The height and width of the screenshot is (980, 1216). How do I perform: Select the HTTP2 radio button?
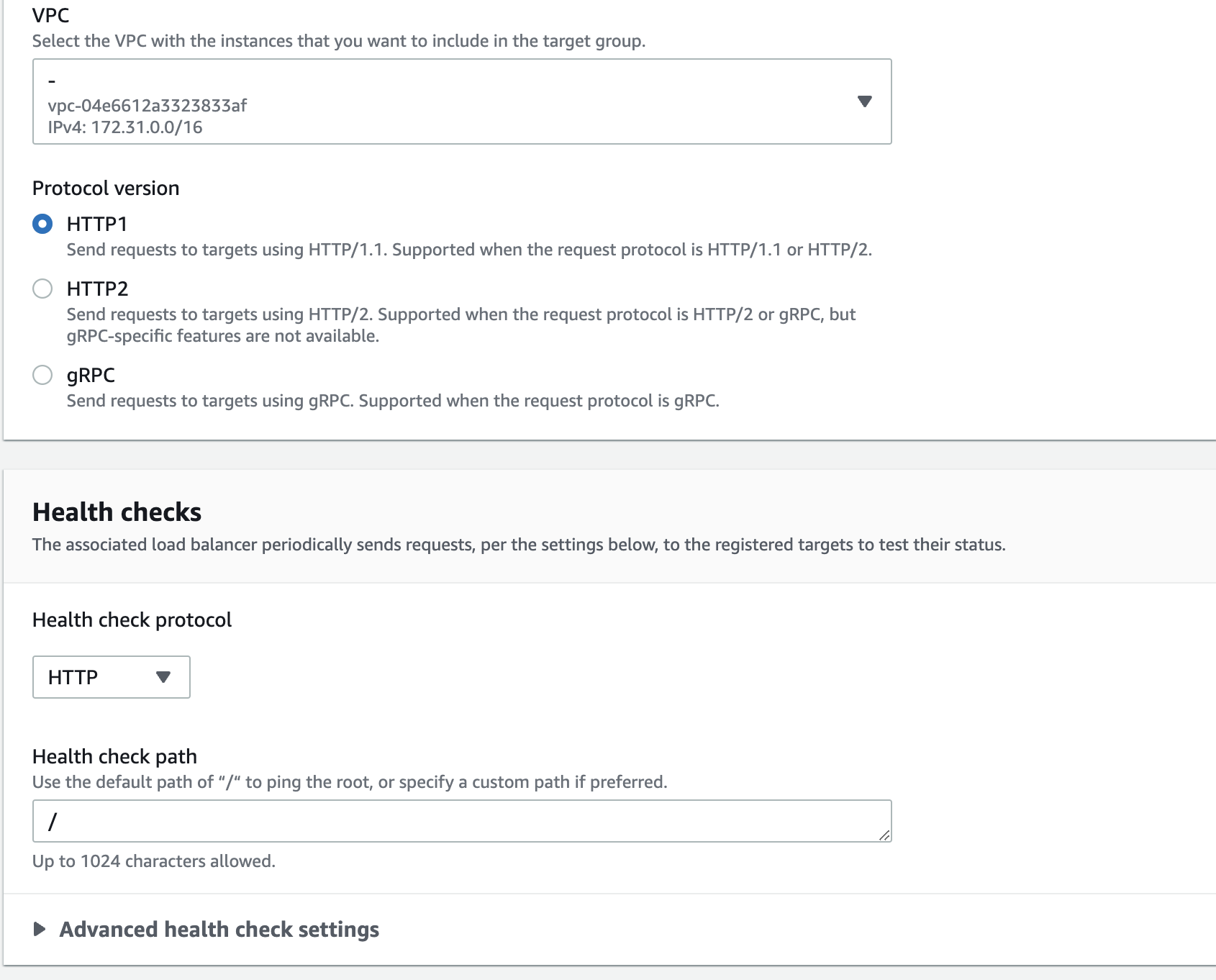point(42,289)
